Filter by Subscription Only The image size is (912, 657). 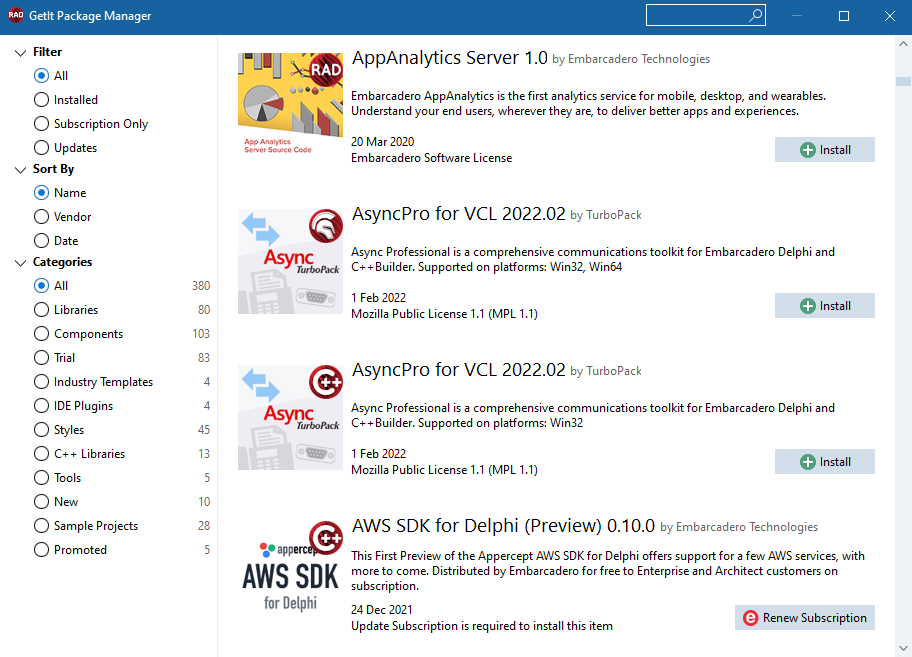point(41,124)
